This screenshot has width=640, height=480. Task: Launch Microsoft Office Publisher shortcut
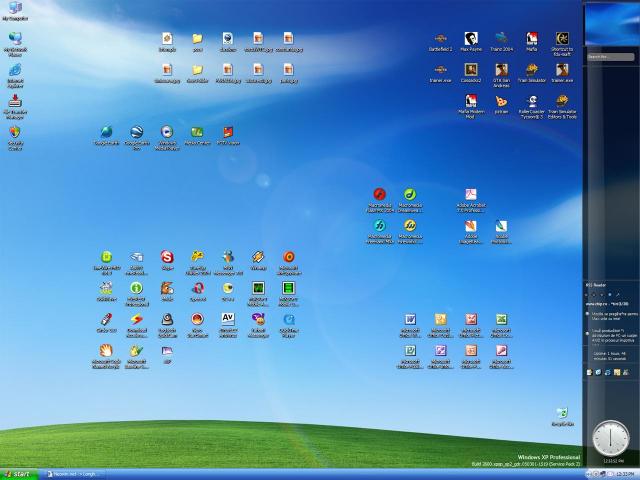(x=410, y=357)
